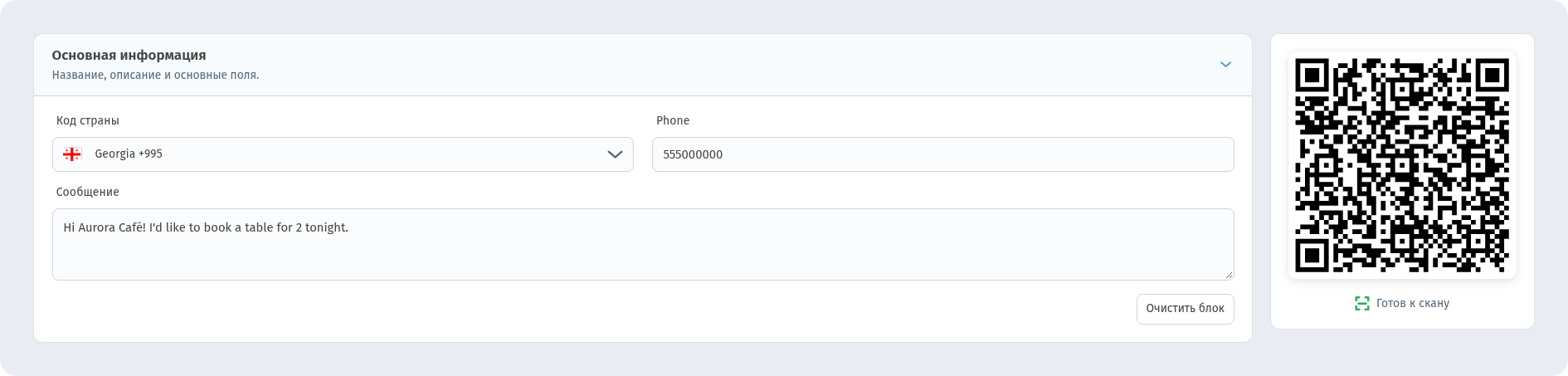Image resolution: width=1568 pixels, height=376 pixels.
Task: Click the generated QR code image
Action: point(1402,165)
